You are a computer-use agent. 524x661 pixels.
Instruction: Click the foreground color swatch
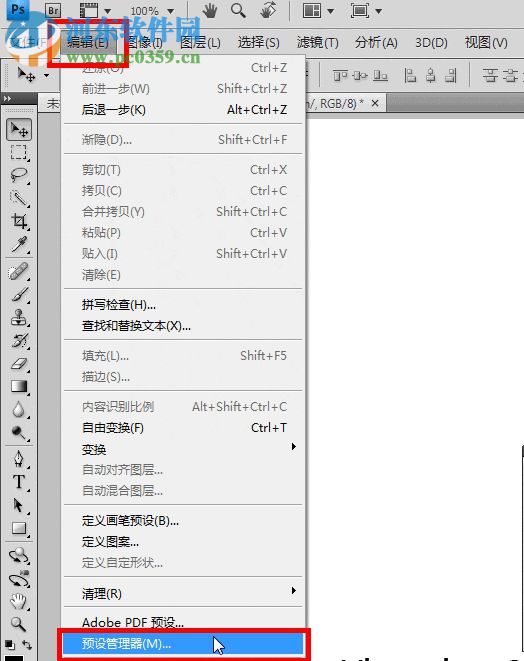pos(14,658)
